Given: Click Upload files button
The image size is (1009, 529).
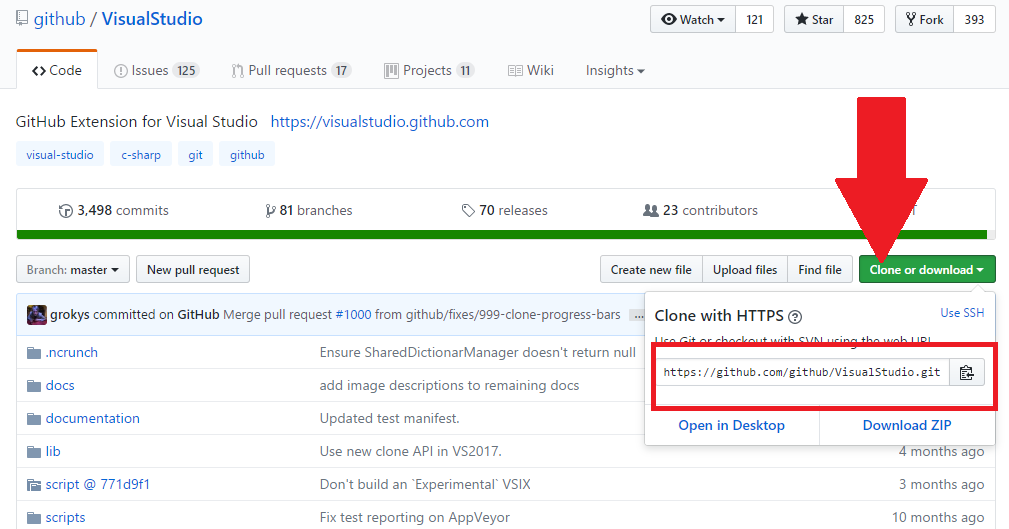Looking at the screenshot, I should pos(745,270).
